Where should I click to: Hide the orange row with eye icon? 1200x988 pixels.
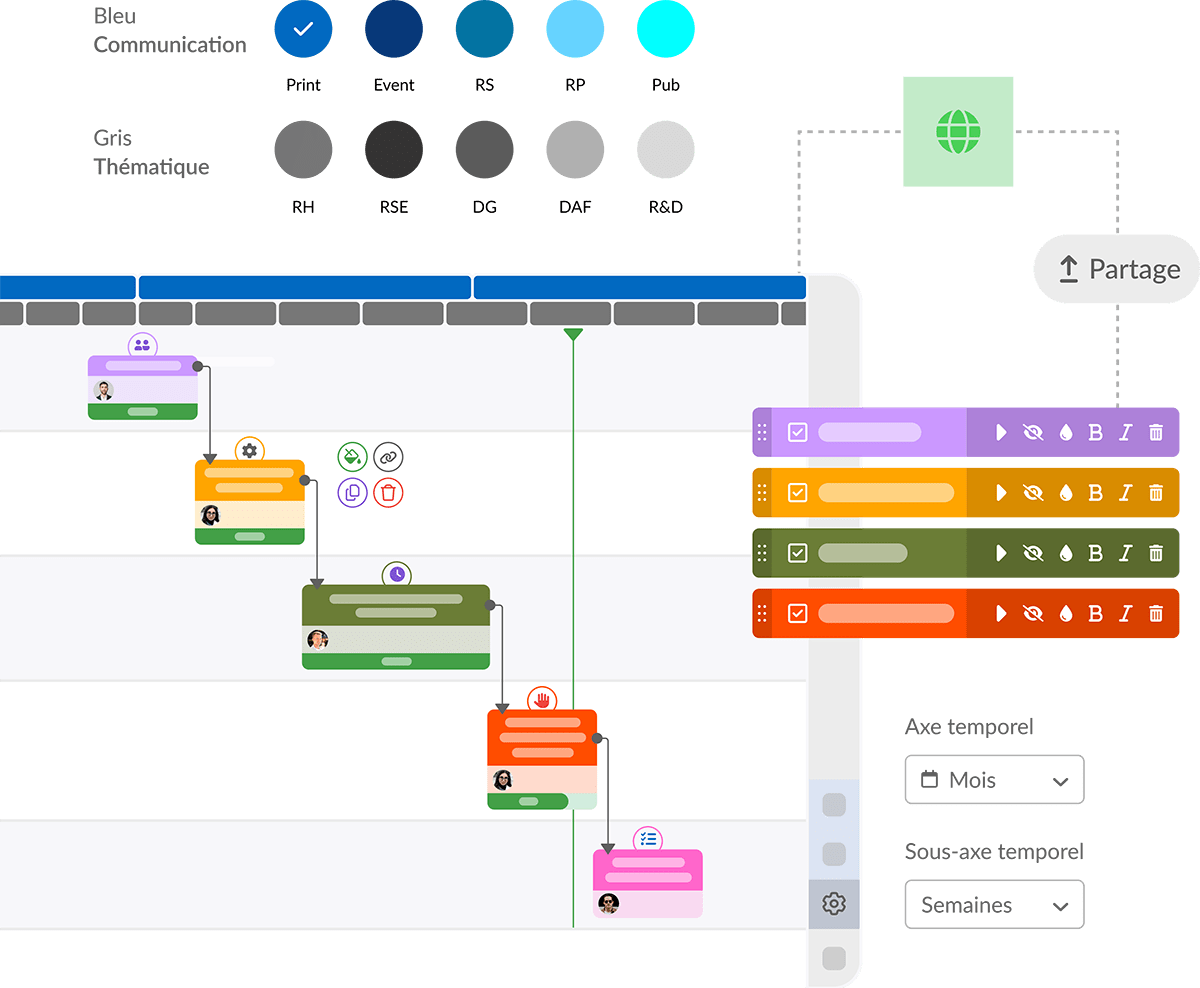(1034, 492)
